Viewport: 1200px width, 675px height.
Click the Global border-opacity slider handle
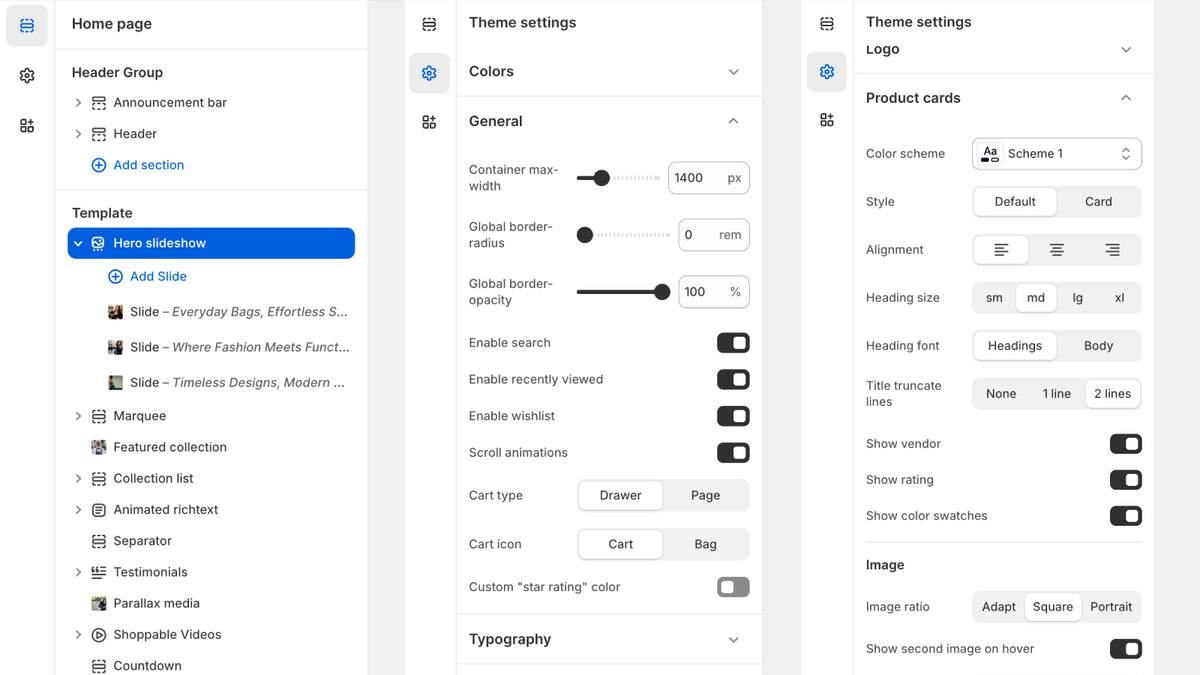(x=662, y=292)
